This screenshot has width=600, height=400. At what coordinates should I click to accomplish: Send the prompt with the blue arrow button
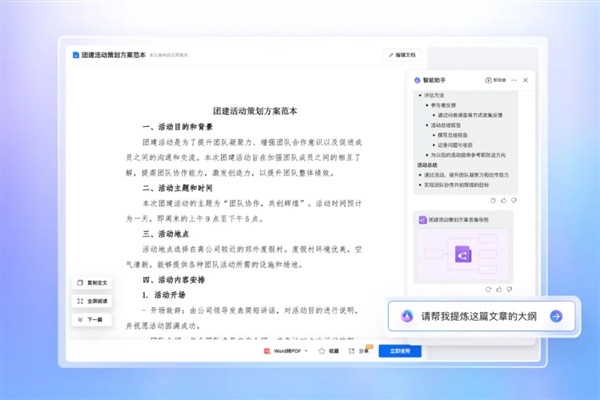click(556, 316)
